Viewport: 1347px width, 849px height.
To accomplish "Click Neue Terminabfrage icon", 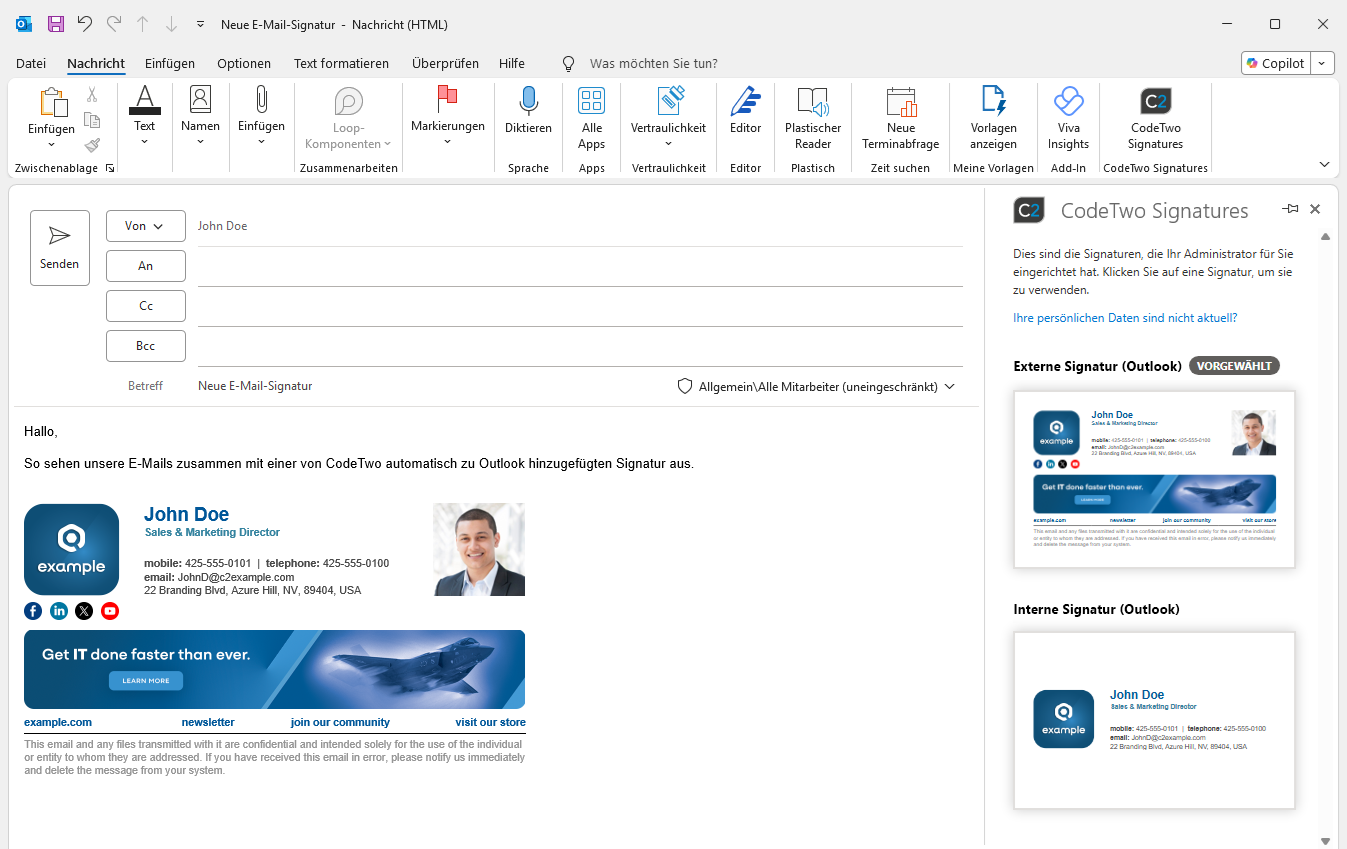I will tap(901, 102).
